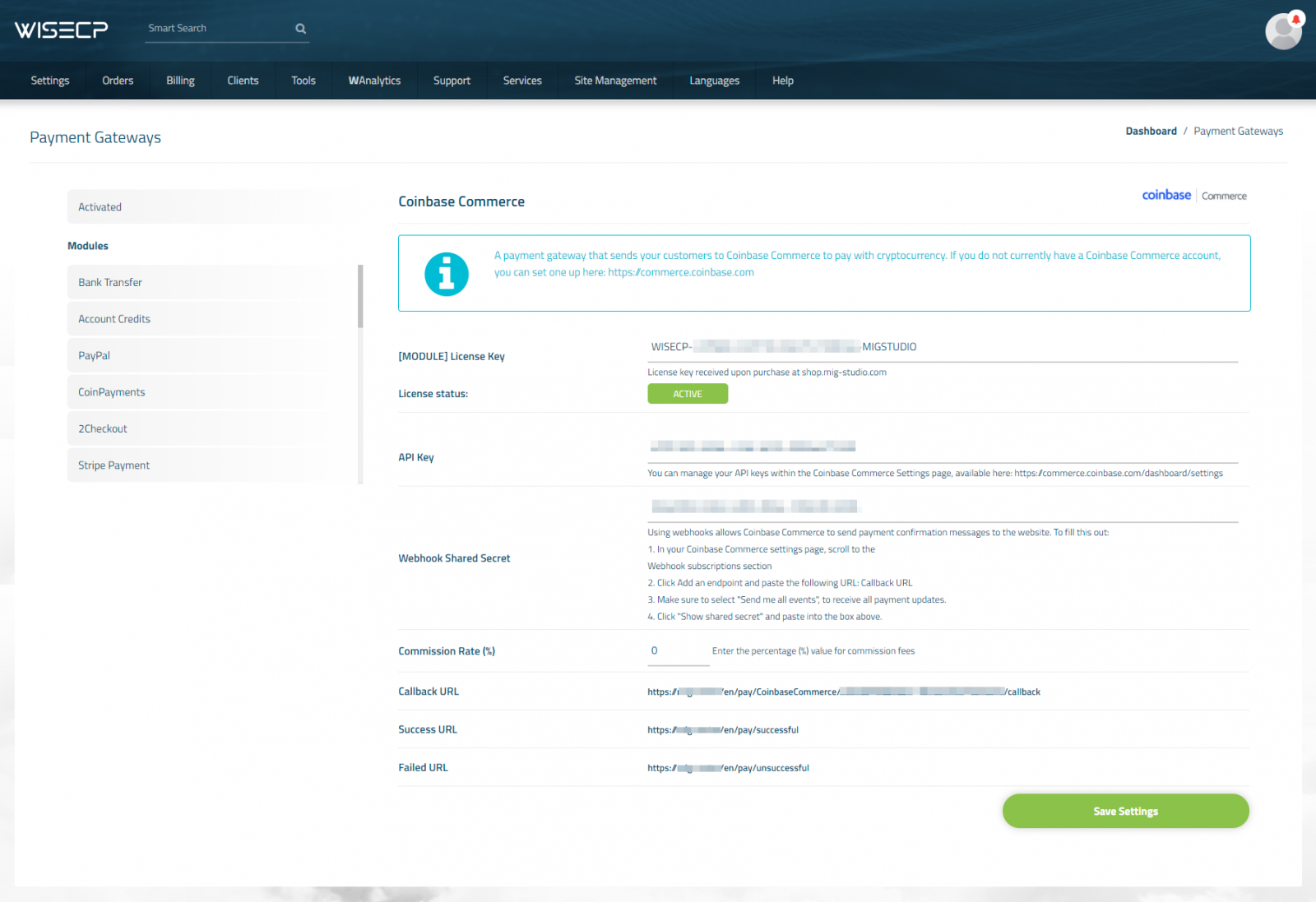Open the WAnalytics menu
Image resolution: width=1316 pixels, height=902 pixels.
click(374, 81)
